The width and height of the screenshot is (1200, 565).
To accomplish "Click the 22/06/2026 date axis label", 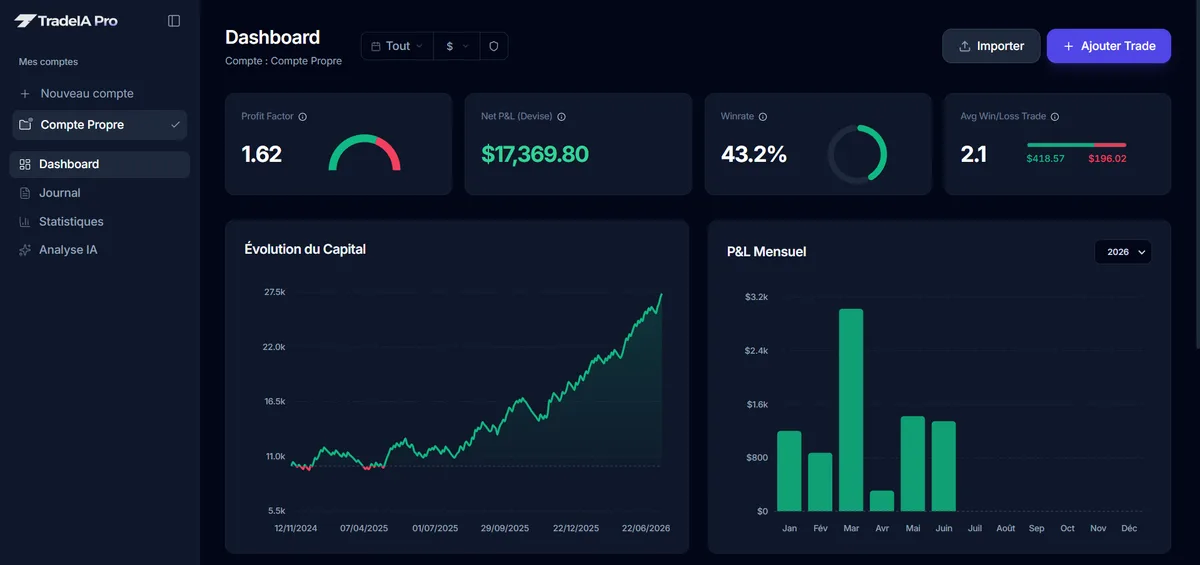I will pos(645,528).
